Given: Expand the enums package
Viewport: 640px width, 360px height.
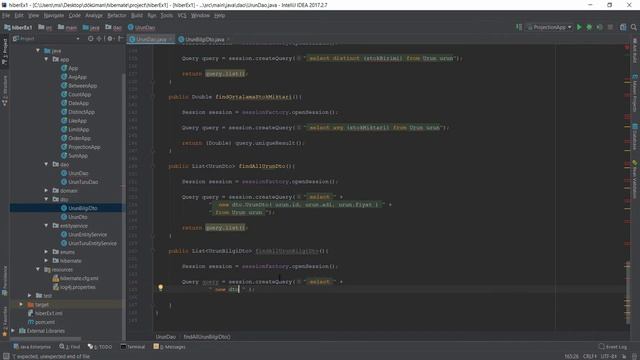Looking at the screenshot, I should pyautogui.click(x=46, y=252).
